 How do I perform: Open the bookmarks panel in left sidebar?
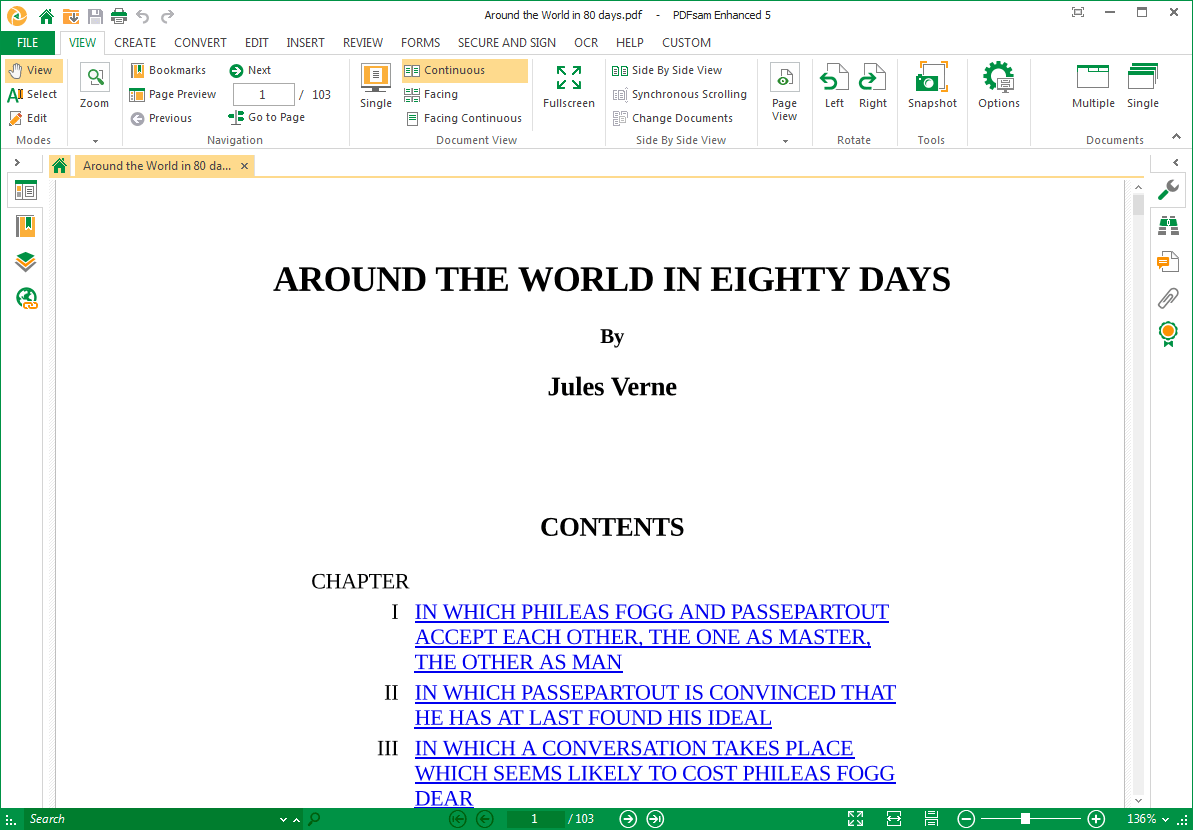click(26, 226)
